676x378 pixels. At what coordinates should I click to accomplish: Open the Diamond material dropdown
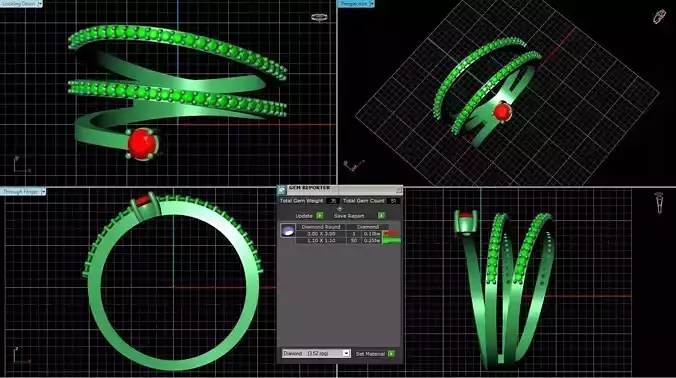[x=346, y=353]
